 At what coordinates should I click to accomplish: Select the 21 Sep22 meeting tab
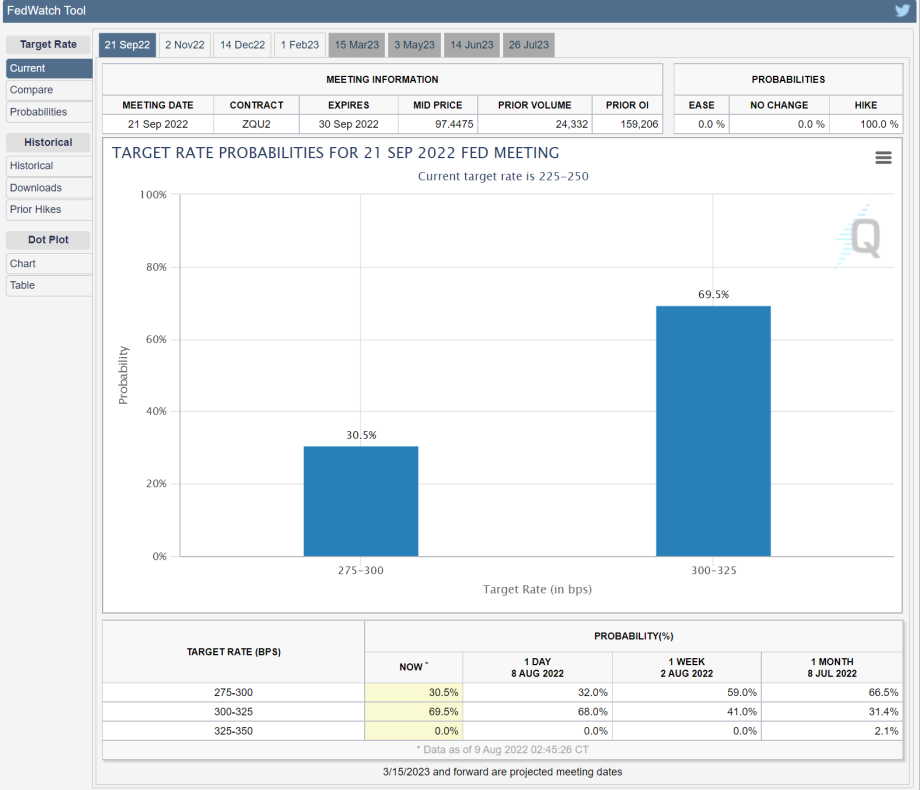[127, 45]
